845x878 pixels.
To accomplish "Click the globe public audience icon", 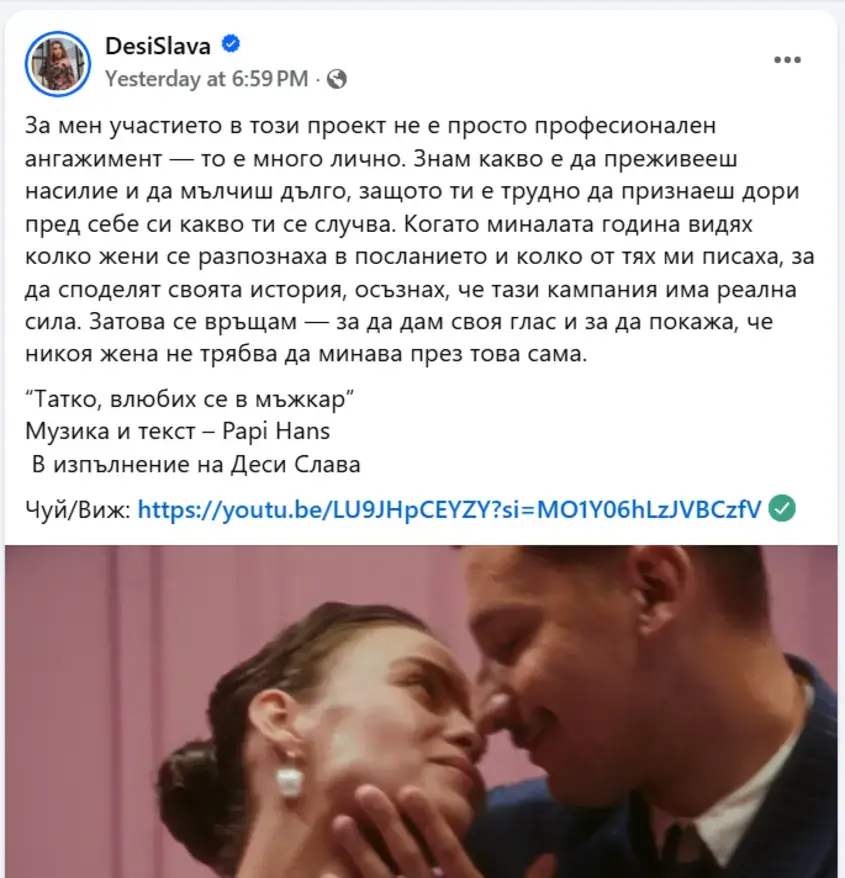I will pos(337,79).
